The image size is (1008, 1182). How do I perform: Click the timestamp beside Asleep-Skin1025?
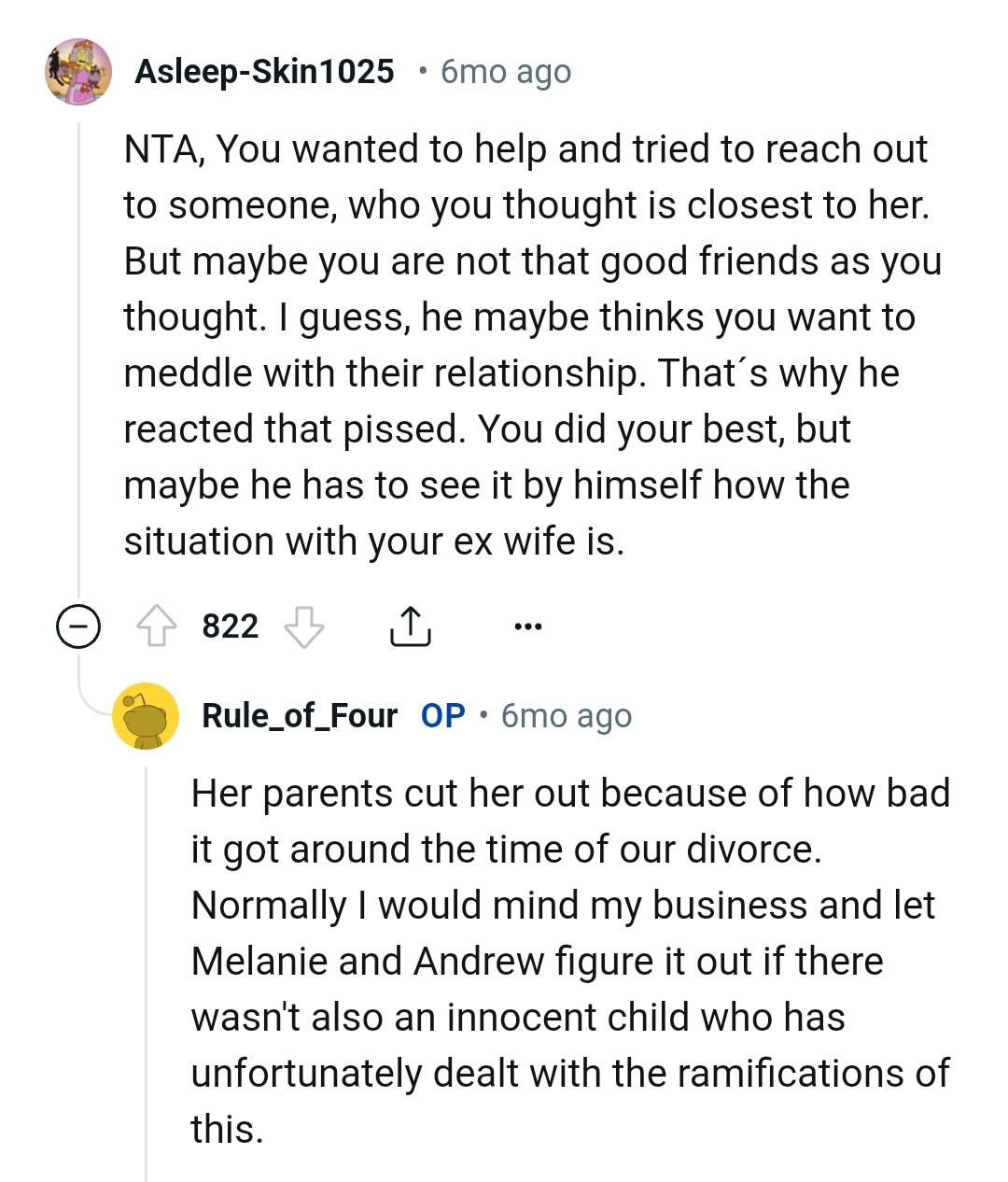tap(505, 72)
